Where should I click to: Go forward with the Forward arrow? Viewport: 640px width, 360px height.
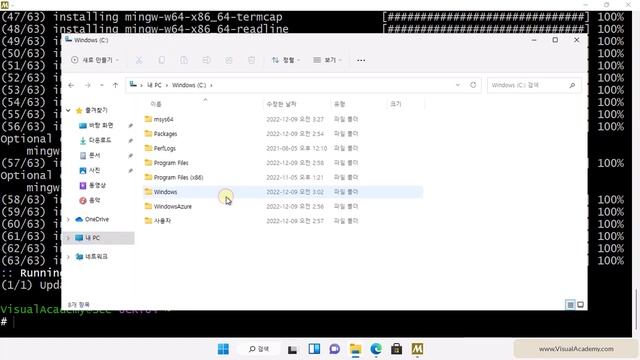pyautogui.click(x=87, y=85)
